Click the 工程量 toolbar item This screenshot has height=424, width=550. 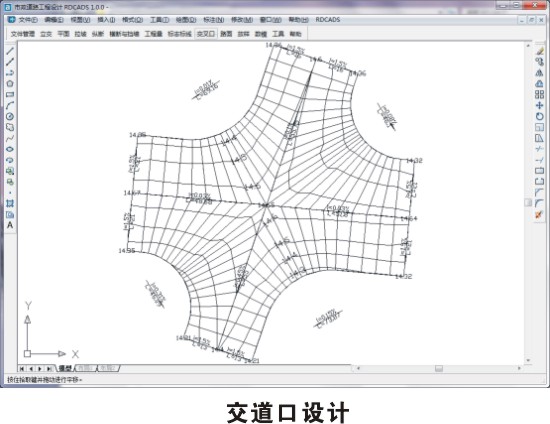pyautogui.click(x=154, y=34)
